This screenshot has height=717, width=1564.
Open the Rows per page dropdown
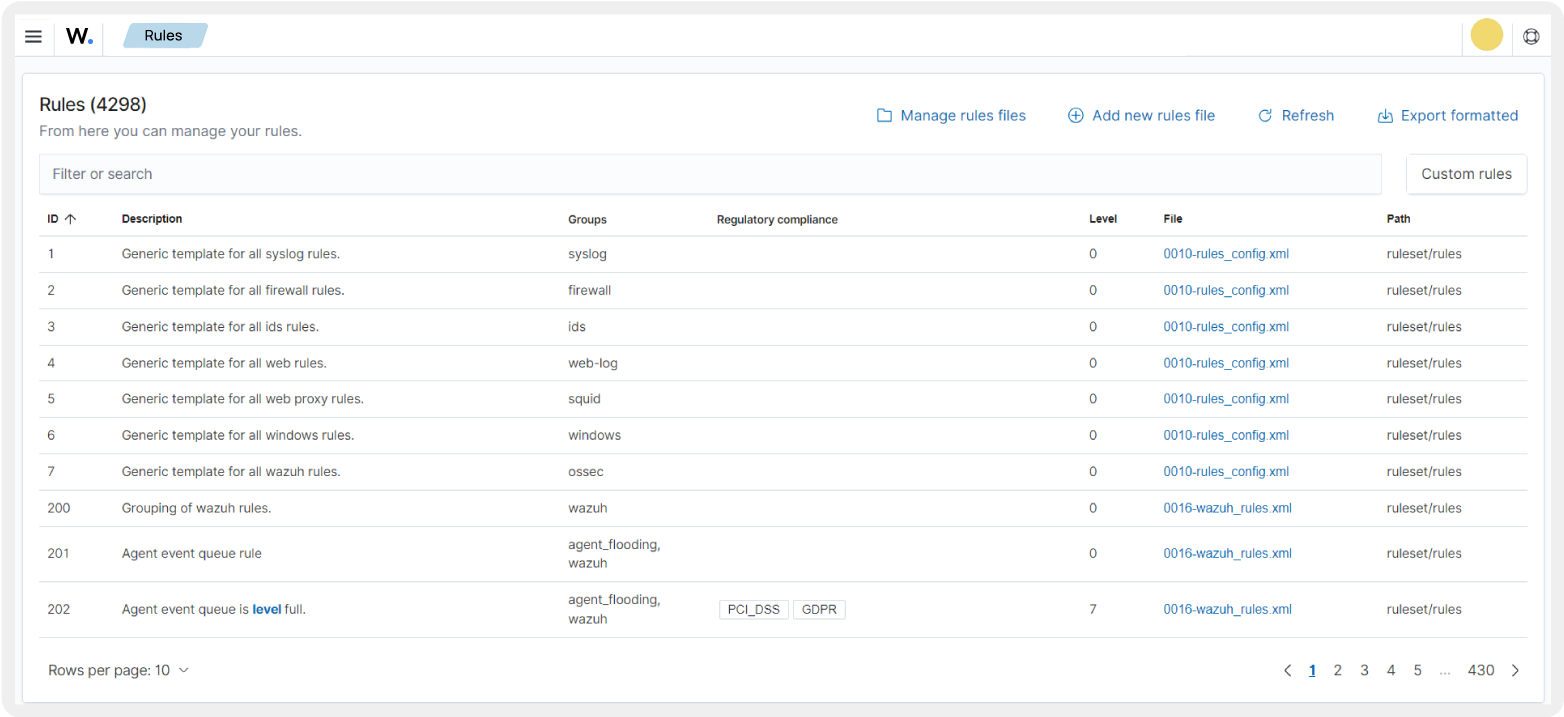coord(119,670)
